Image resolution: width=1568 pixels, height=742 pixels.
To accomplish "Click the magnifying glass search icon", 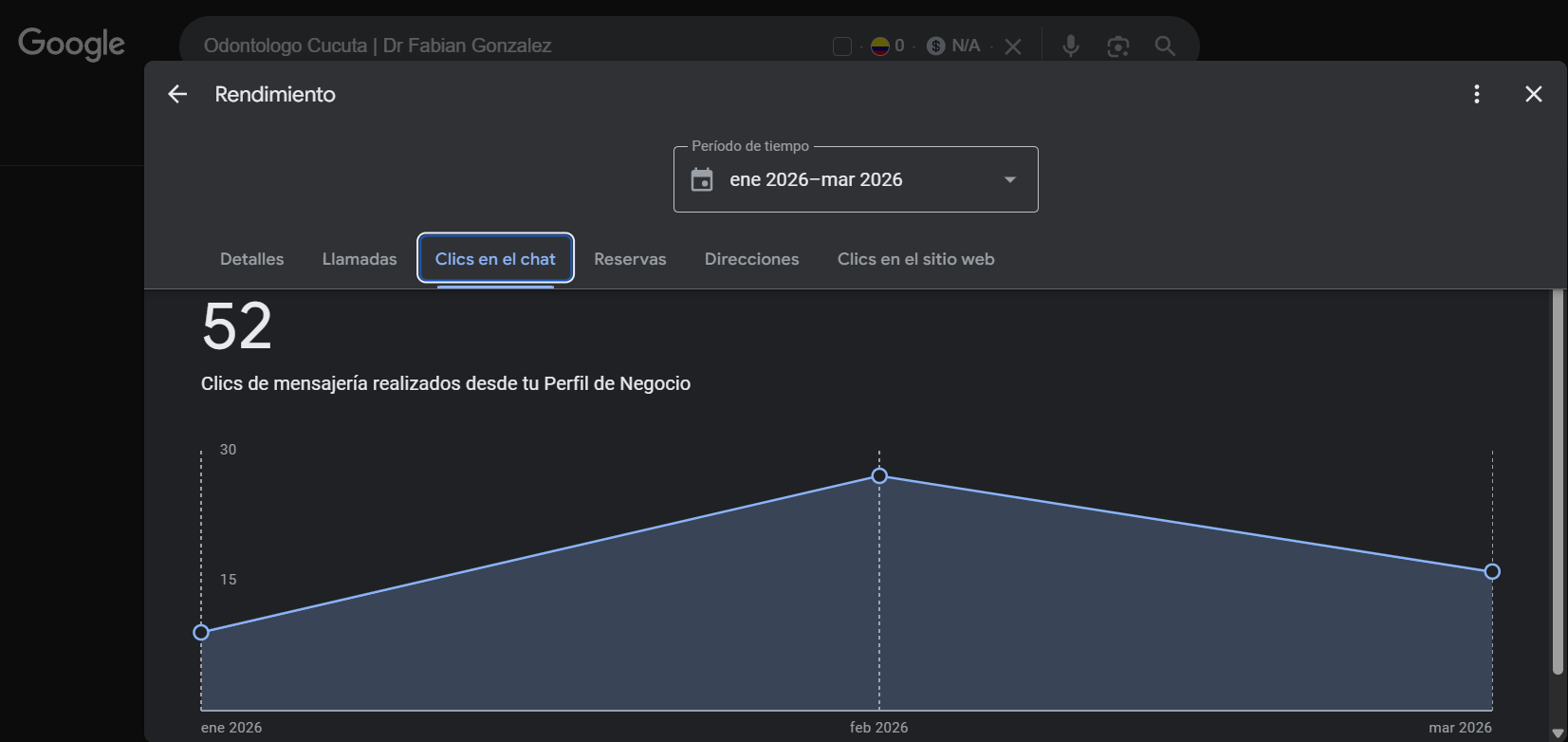I will pos(1165,46).
